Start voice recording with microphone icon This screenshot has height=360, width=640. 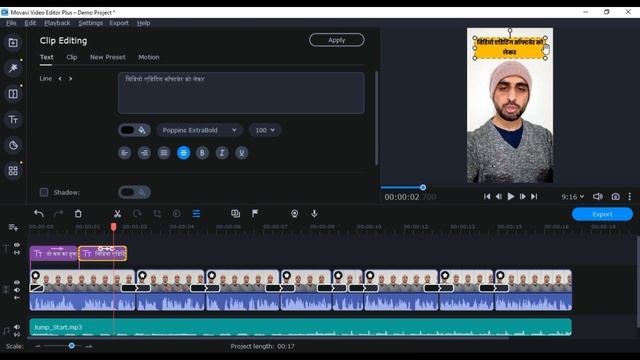click(x=314, y=213)
